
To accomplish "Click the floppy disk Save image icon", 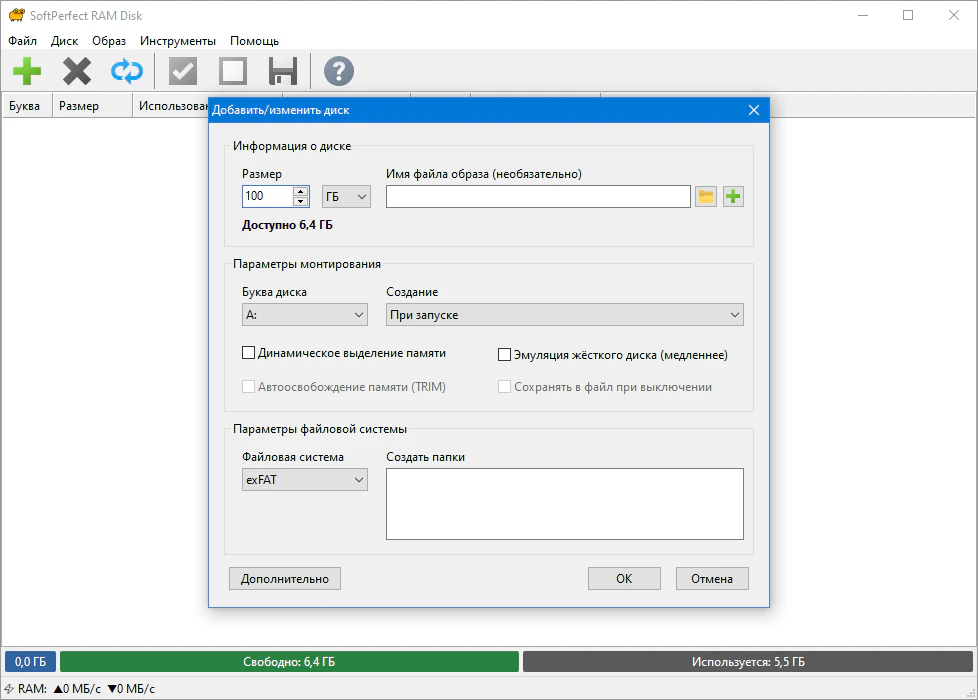I will point(283,71).
